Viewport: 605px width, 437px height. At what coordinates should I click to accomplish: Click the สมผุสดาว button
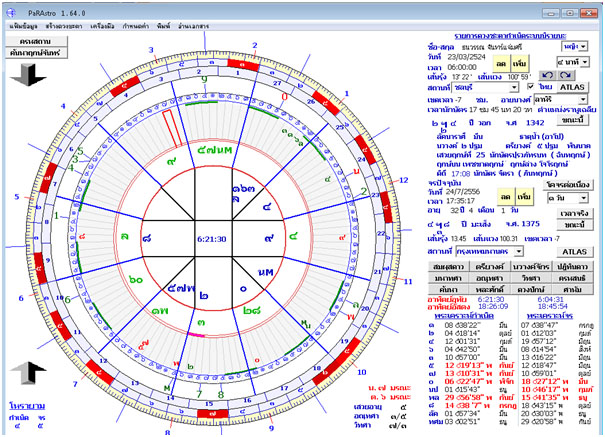click(x=448, y=267)
